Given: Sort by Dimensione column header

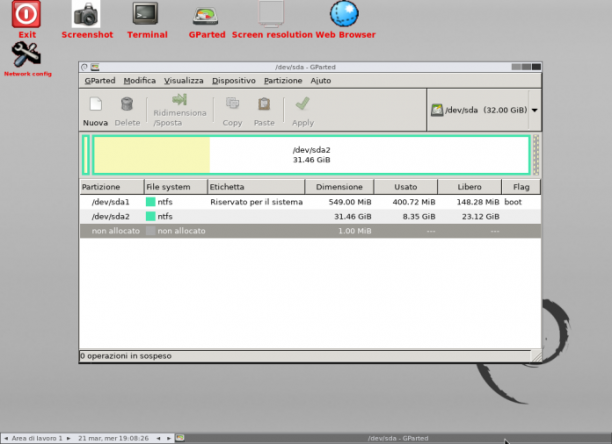Looking at the screenshot, I should (339, 187).
